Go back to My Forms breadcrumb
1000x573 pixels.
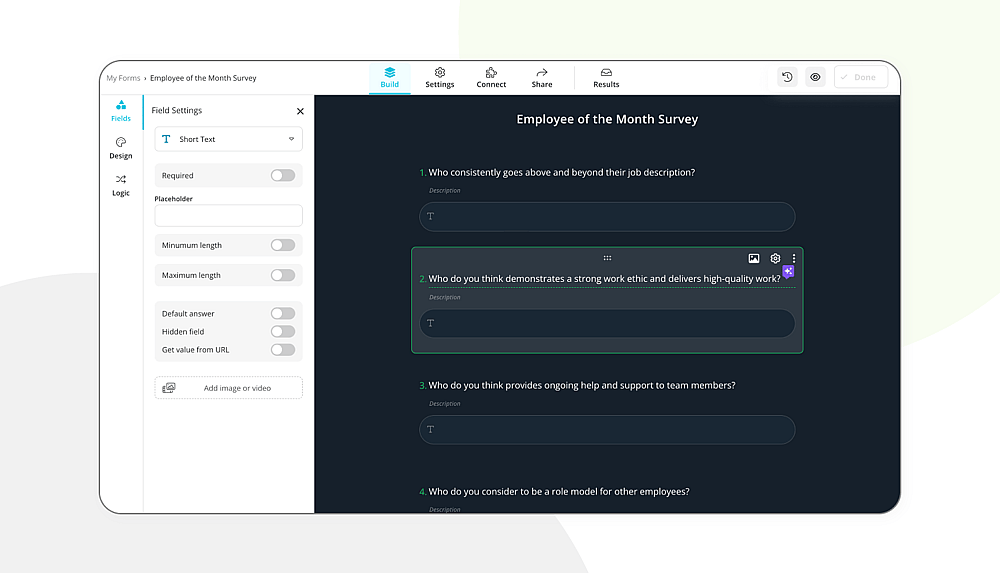pos(123,78)
